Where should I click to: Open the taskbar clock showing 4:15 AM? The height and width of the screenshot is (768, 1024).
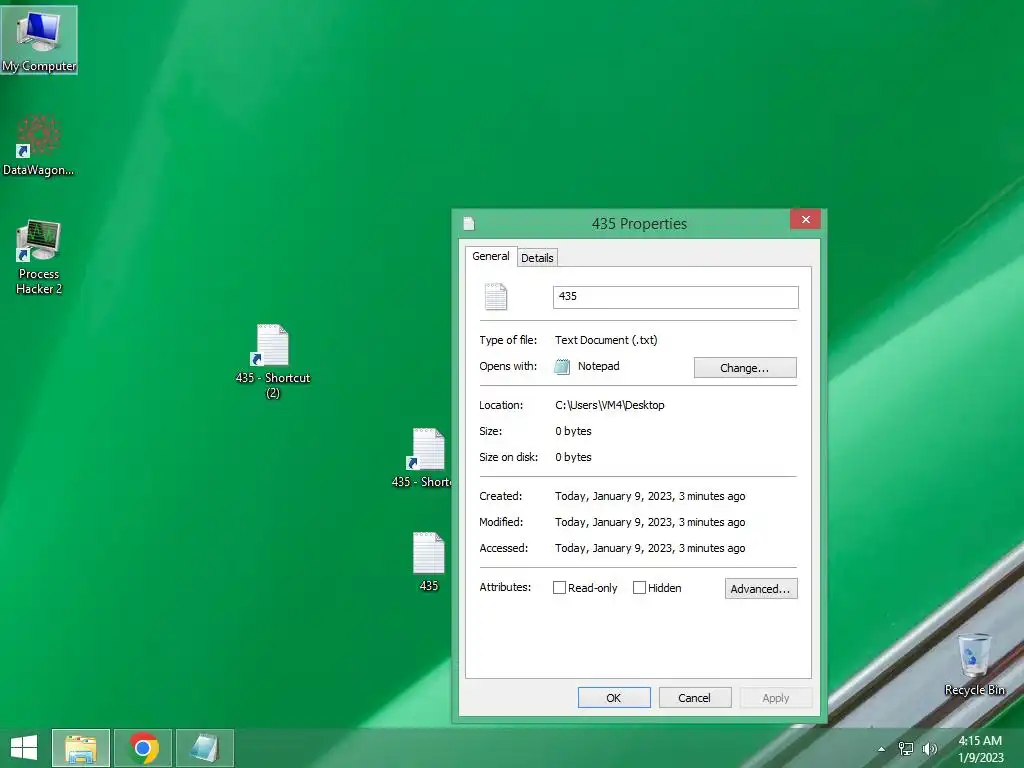pyautogui.click(x=980, y=748)
